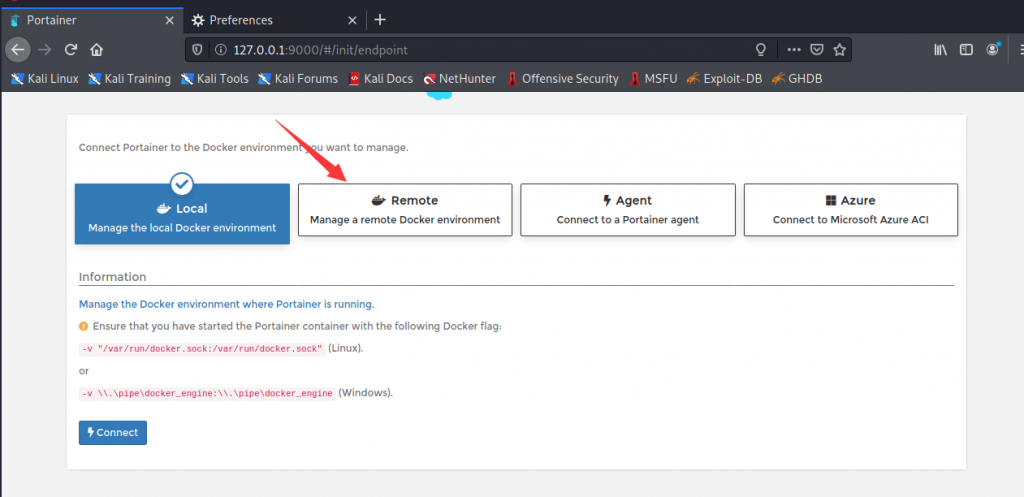
Task: Click the Connect button
Action: click(x=113, y=432)
